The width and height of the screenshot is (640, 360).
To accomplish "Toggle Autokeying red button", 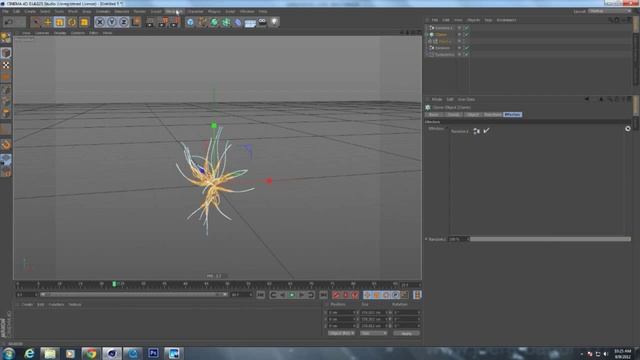I will 346,295.
